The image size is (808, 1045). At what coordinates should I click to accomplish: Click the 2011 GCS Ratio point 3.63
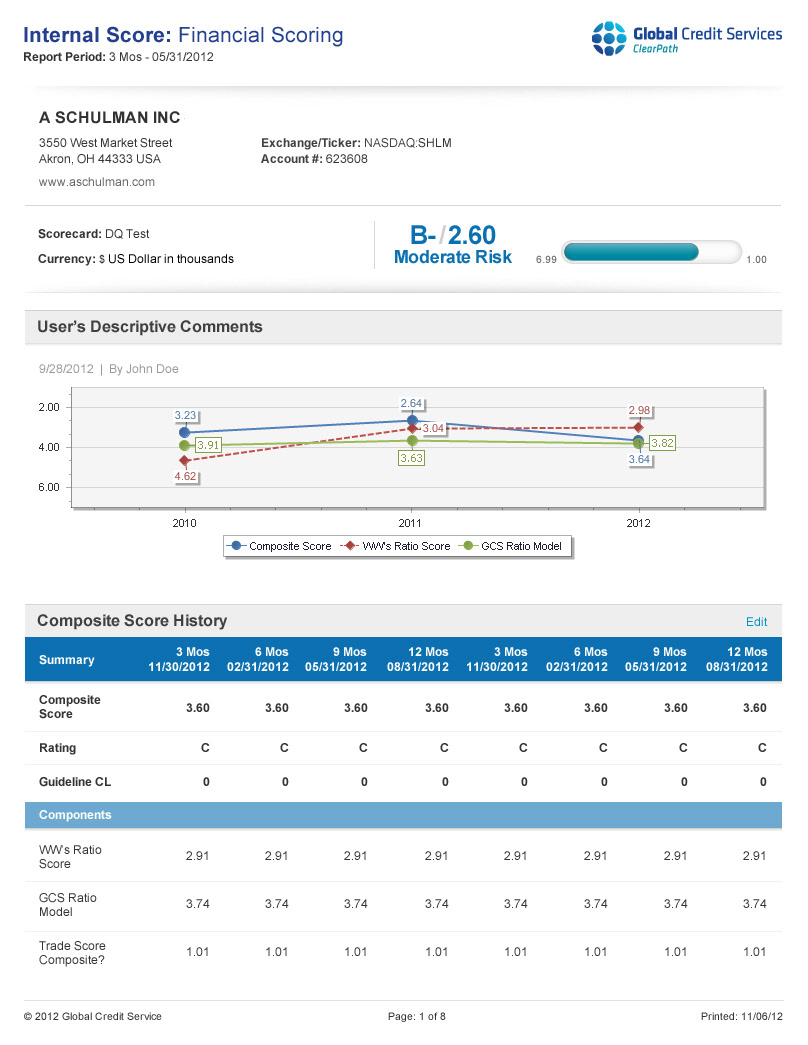(x=411, y=440)
